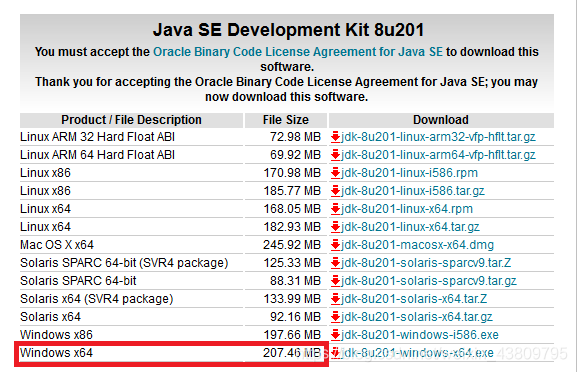Select the 207.46 MB file size
Viewport: 577px width, 372px height.
click(x=292, y=353)
